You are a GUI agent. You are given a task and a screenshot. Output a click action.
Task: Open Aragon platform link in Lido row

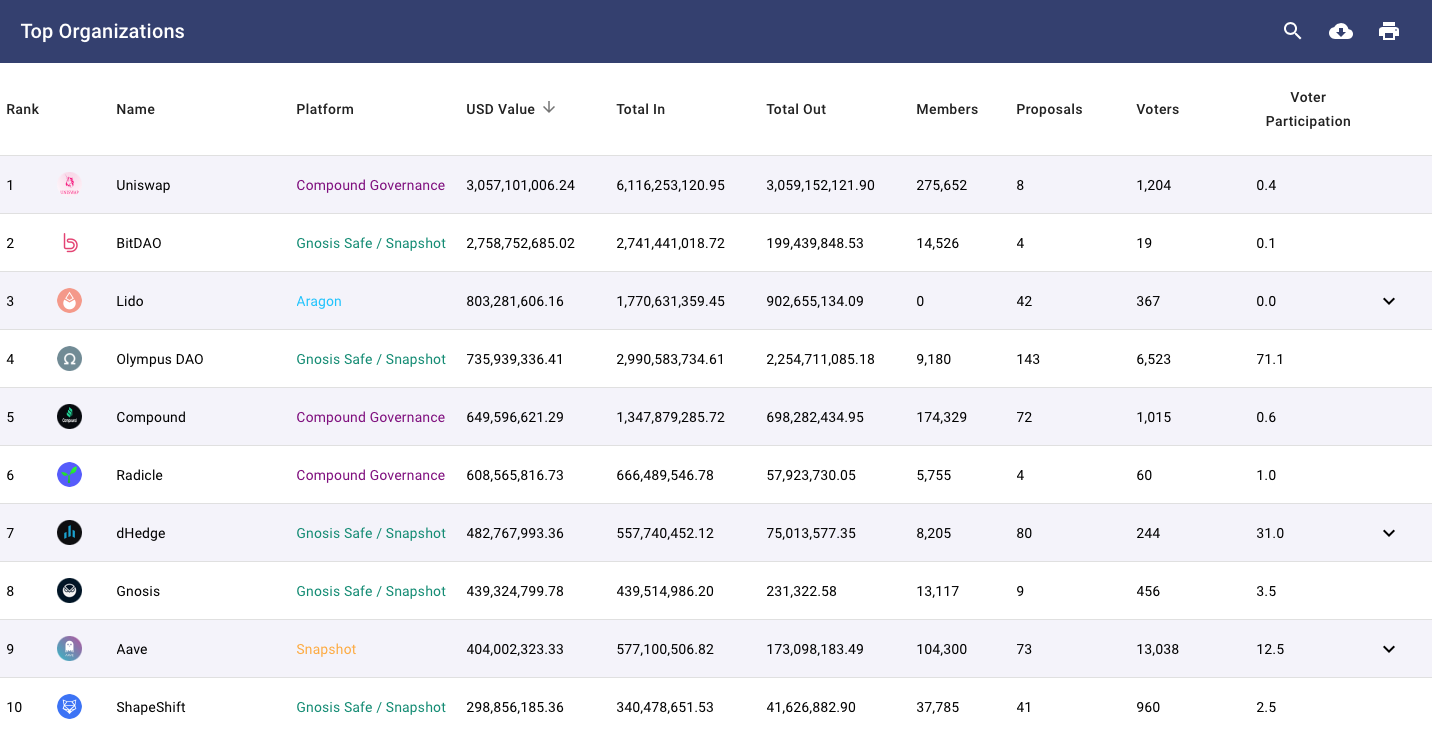click(319, 301)
